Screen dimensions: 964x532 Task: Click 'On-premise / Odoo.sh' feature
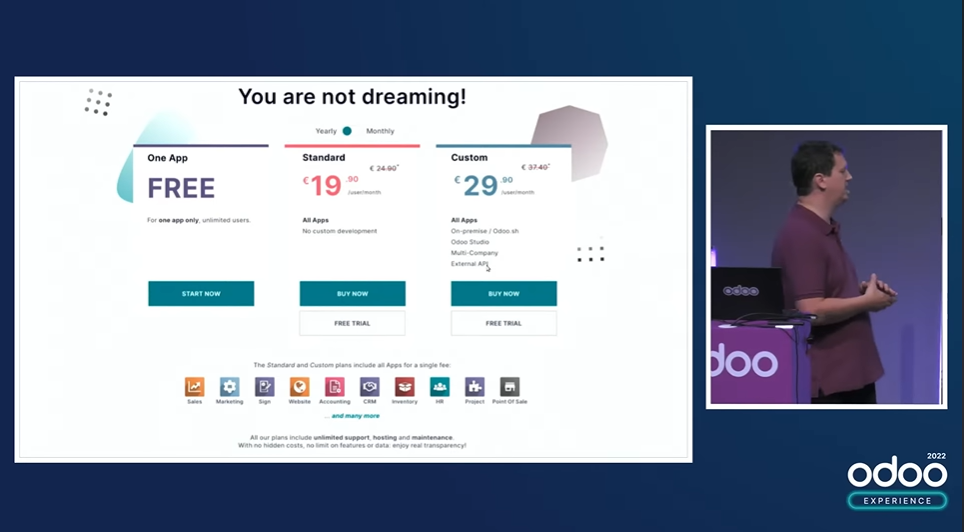point(484,231)
